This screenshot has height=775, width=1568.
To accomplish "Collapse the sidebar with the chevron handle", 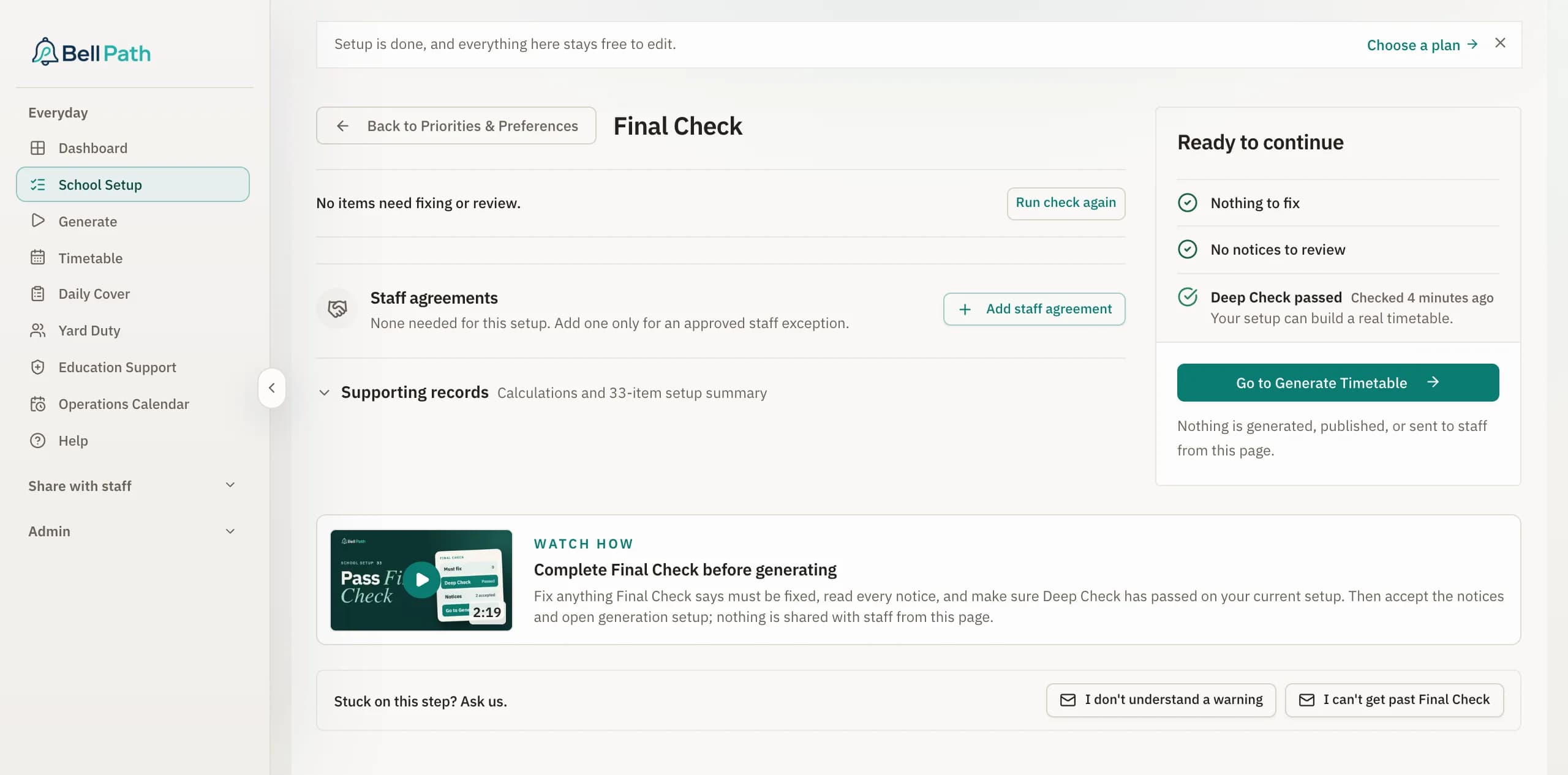I will [x=272, y=388].
